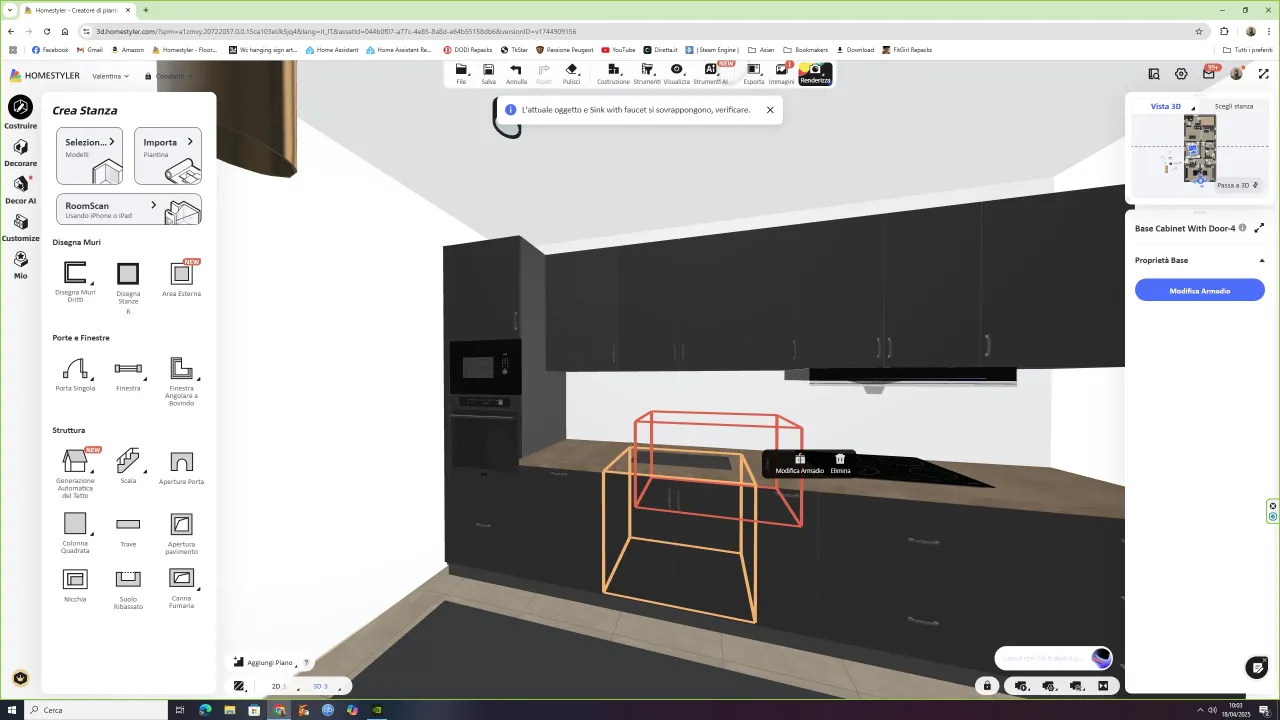The width and height of the screenshot is (1280, 720).
Task: Open the Immagini gallery
Action: pyautogui.click(x=781, y=74)
